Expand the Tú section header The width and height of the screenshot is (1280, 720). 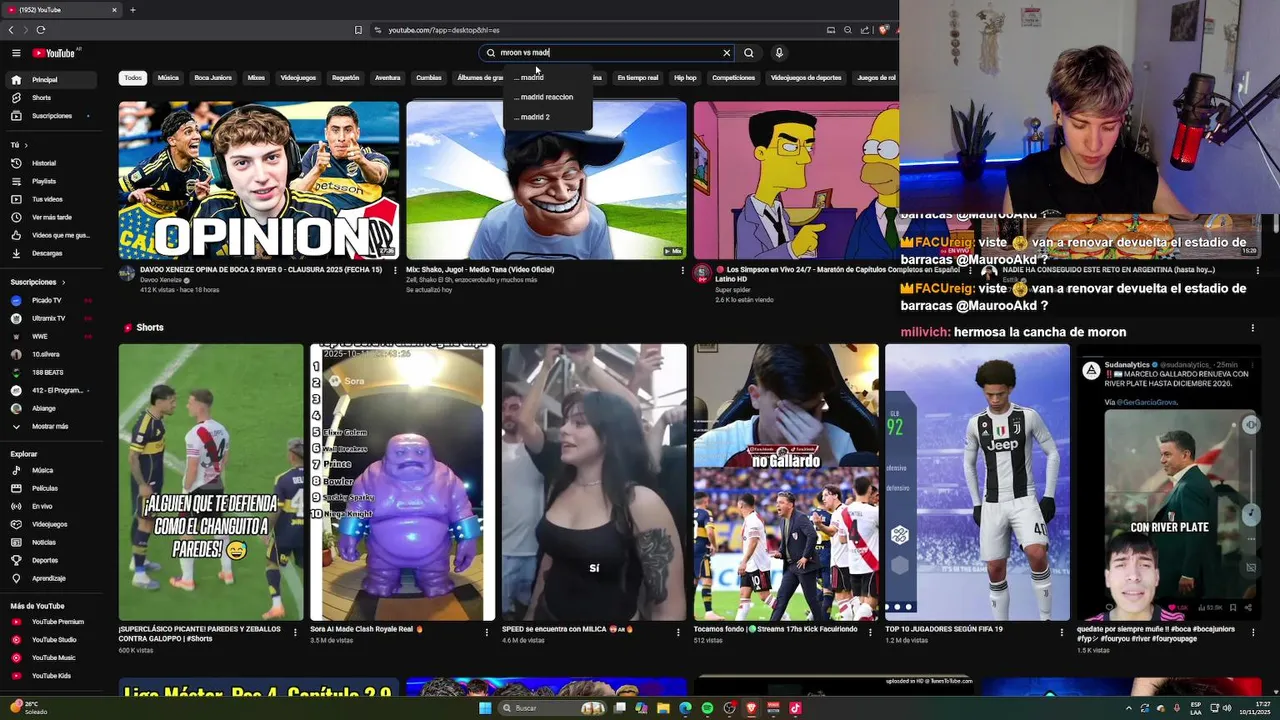19,145
